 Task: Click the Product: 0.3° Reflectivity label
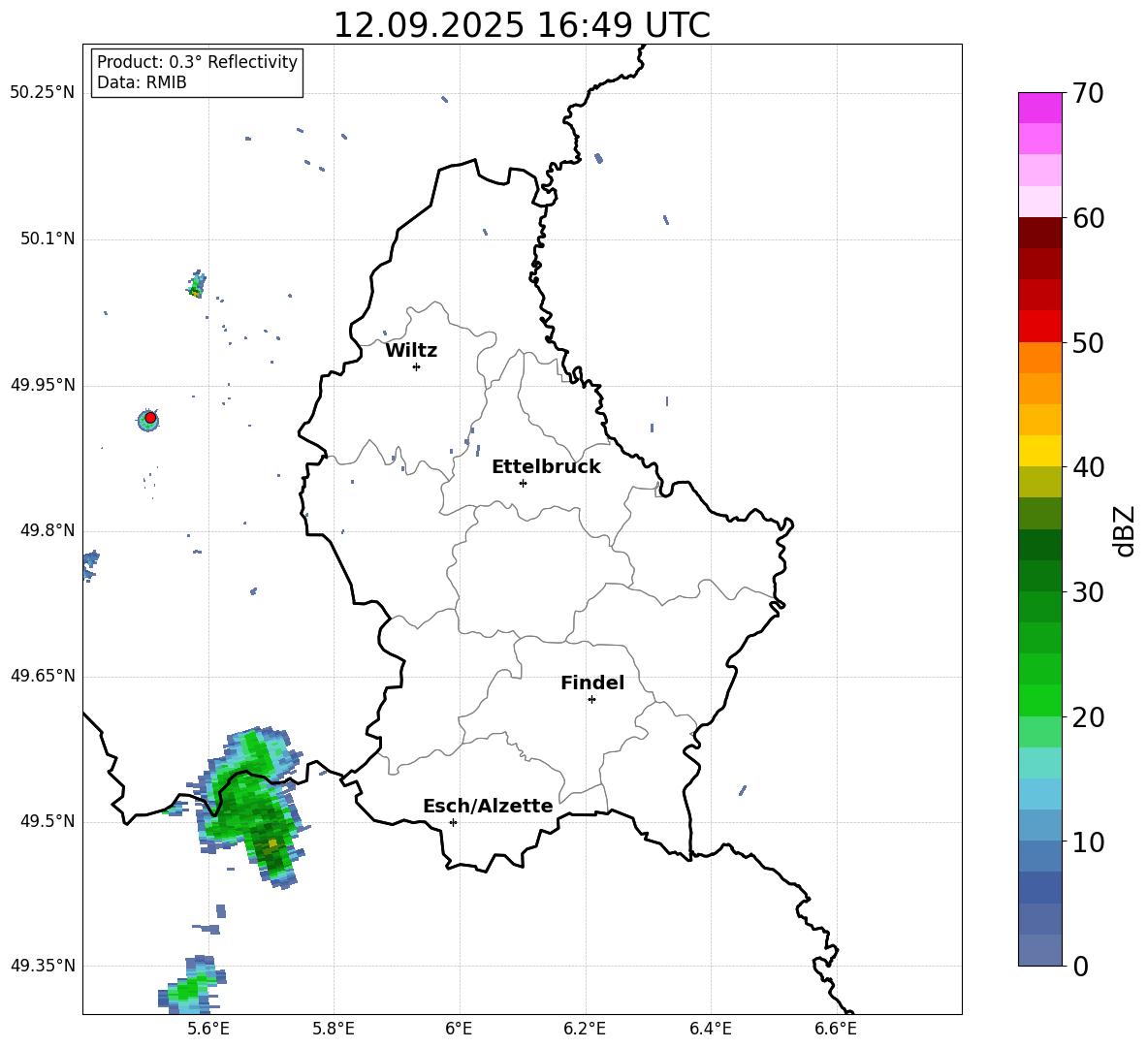point(197,62)
